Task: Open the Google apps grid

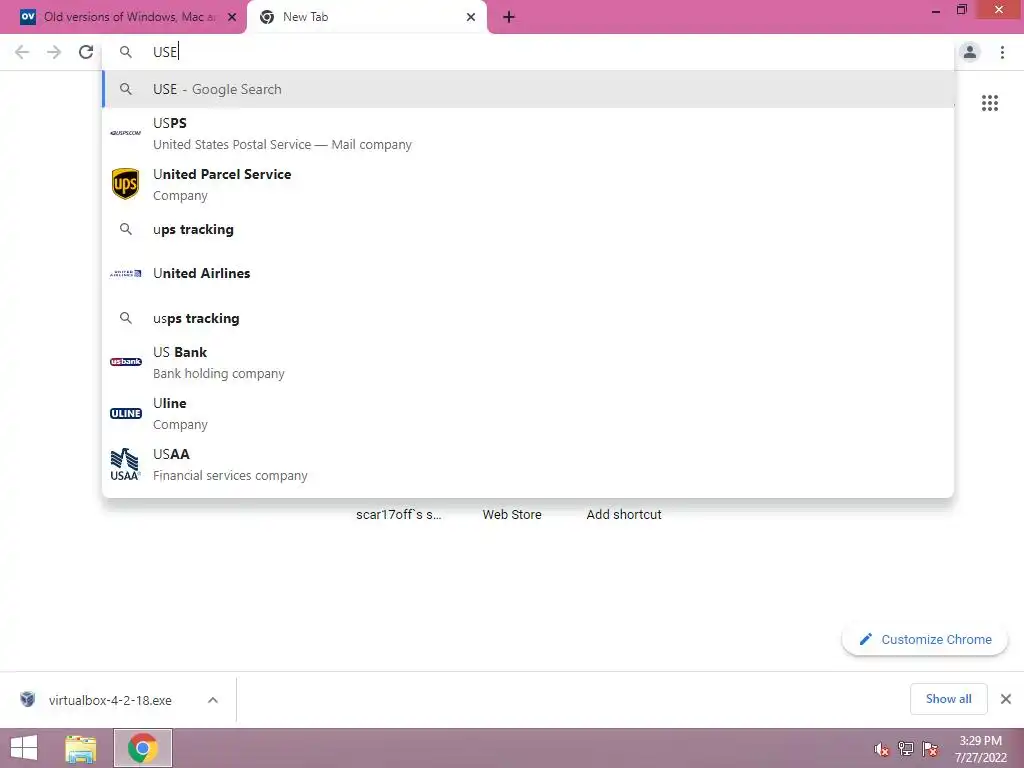Action: (x=989, y=103)
